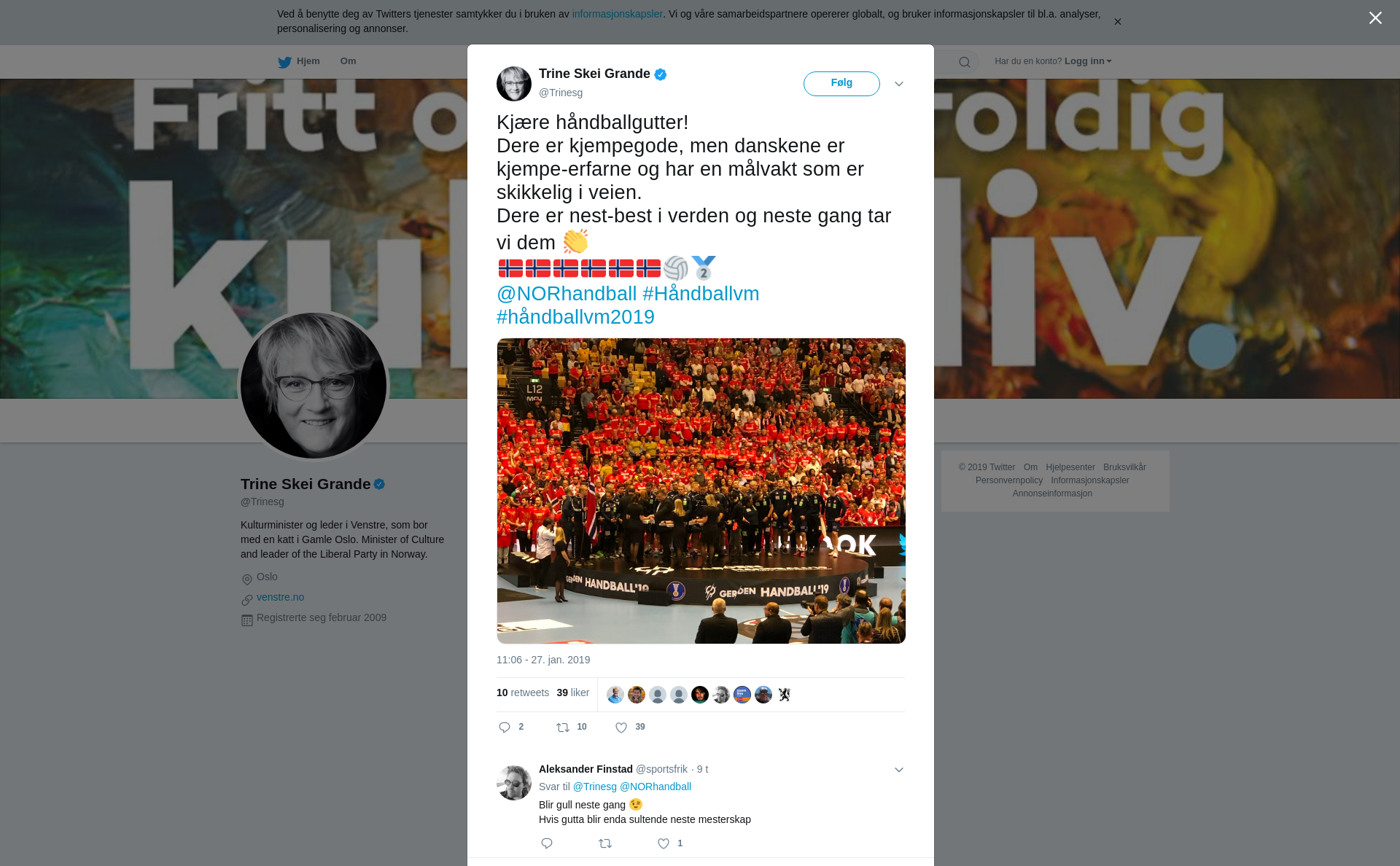Viewport: 1400px width, 866px height.
Task: Open the tweet options chevron next to Følg
Action: (899, 84)
